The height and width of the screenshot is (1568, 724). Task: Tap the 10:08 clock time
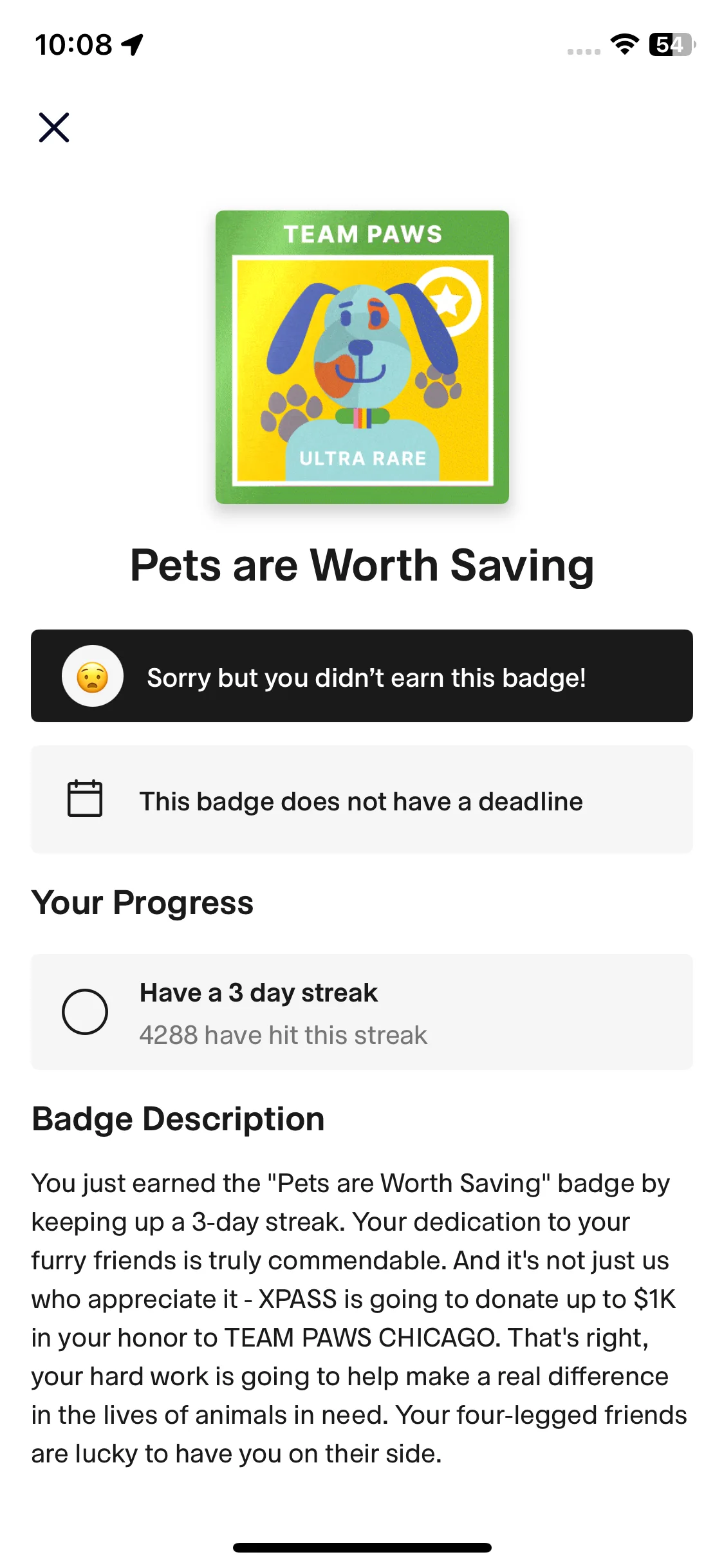click(73, 44)
